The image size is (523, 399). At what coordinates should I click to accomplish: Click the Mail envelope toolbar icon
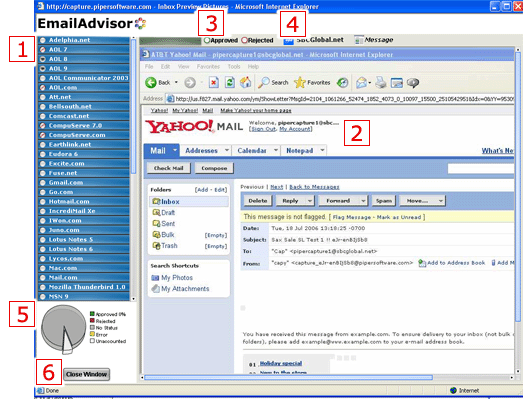coord(361,82)
